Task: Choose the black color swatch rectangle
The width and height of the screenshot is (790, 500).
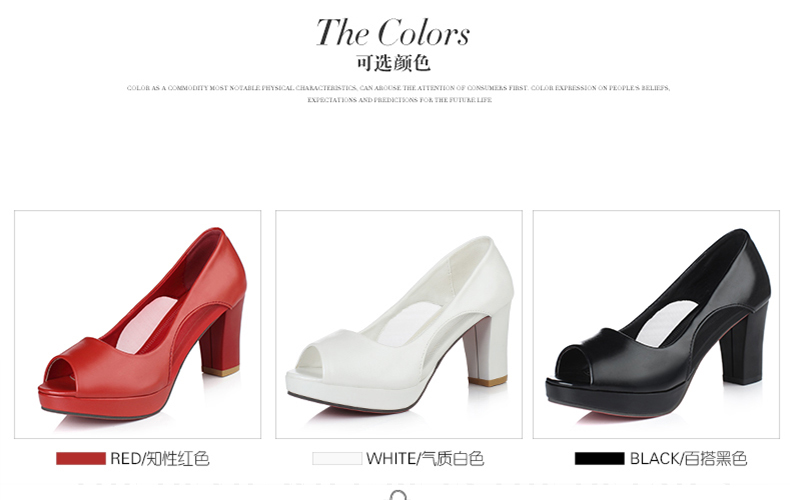Action: [600, 458]
